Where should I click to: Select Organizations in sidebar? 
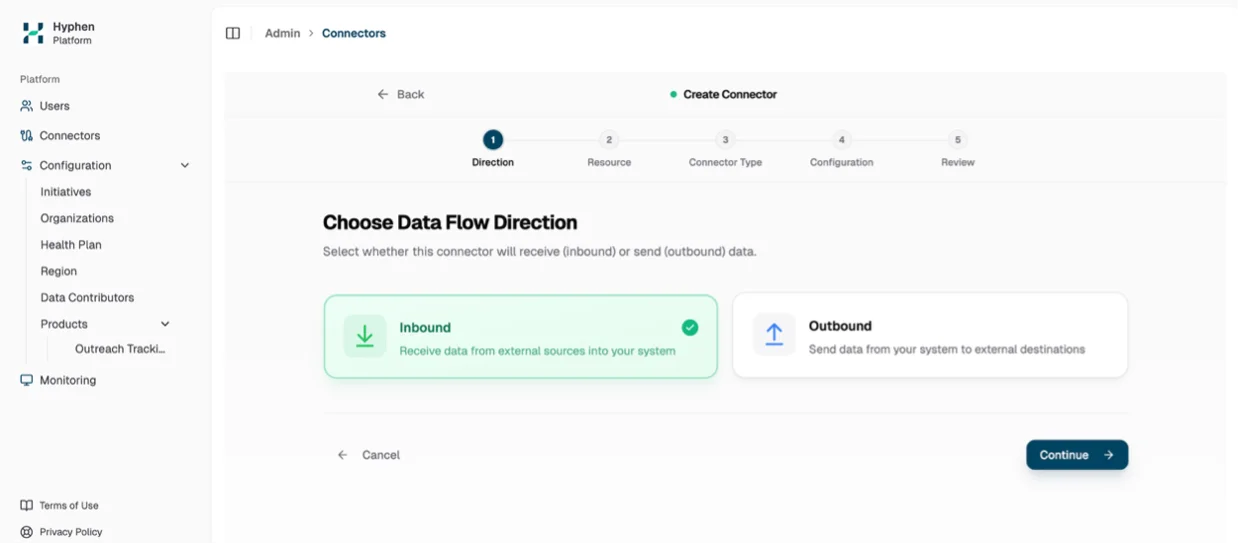click(x=77, y=218)
